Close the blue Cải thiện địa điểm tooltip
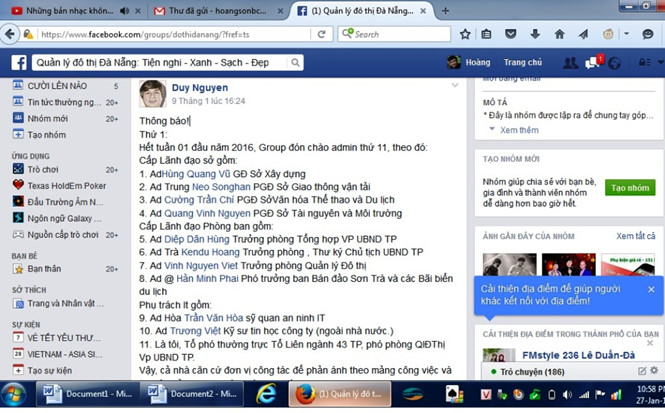Screen dimensions: 665x413 651,289
